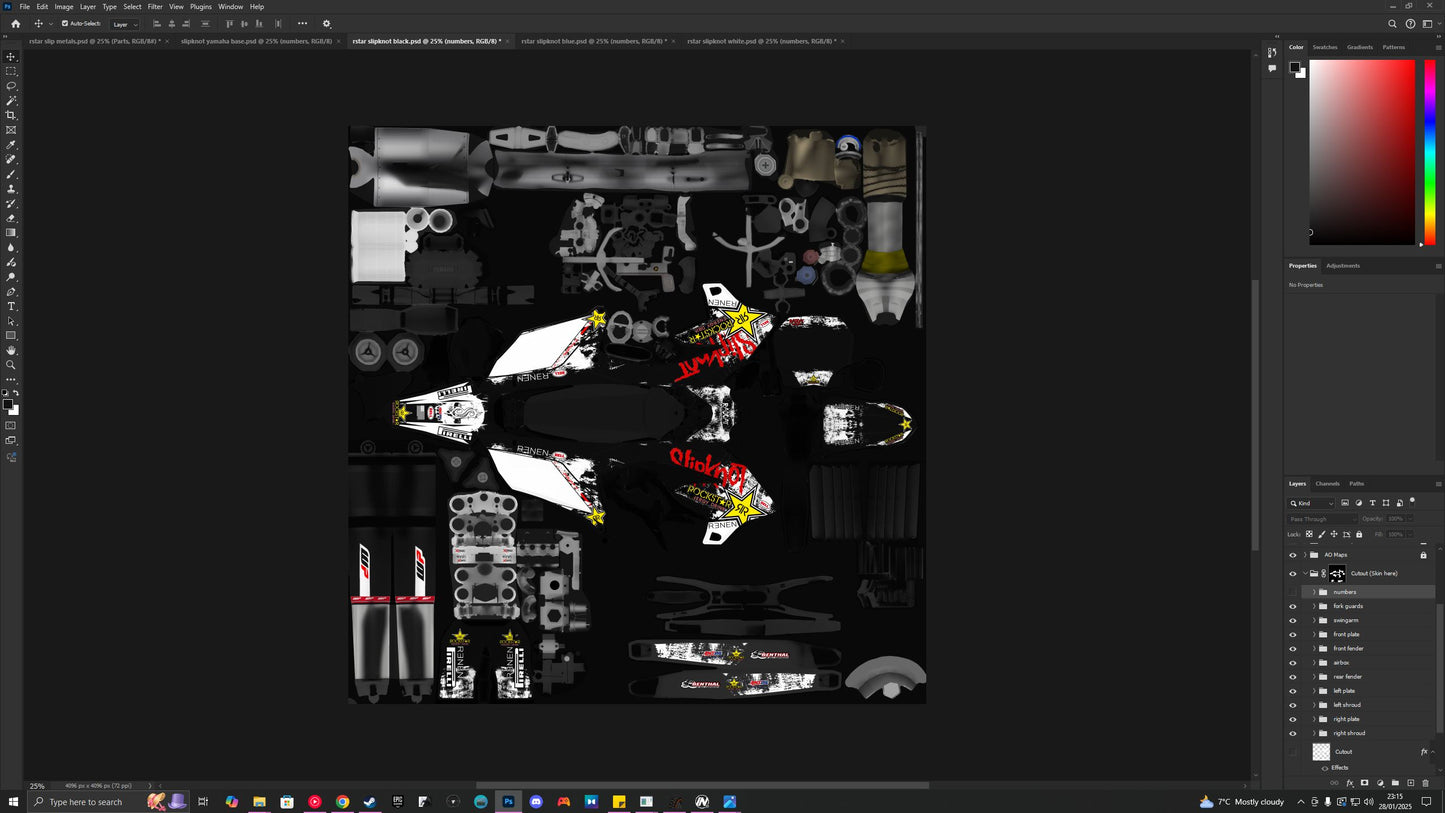Select the Eraser tool
The image size is (1445, 813).
[11, 218]
